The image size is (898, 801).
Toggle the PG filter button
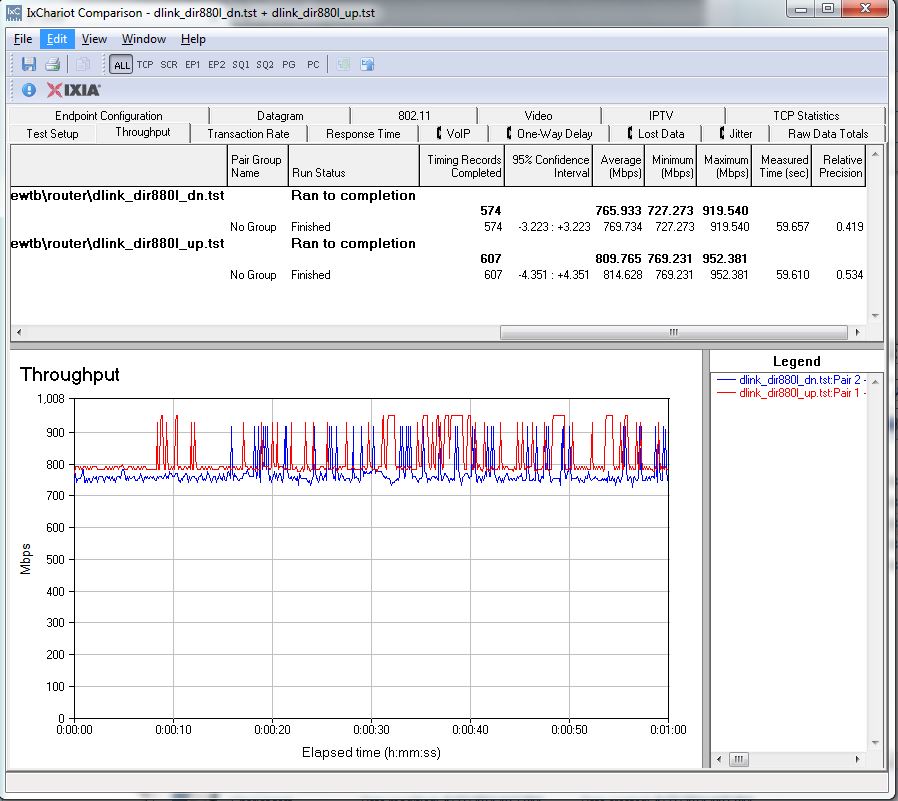pyautogui.click(x=289, y=65)
